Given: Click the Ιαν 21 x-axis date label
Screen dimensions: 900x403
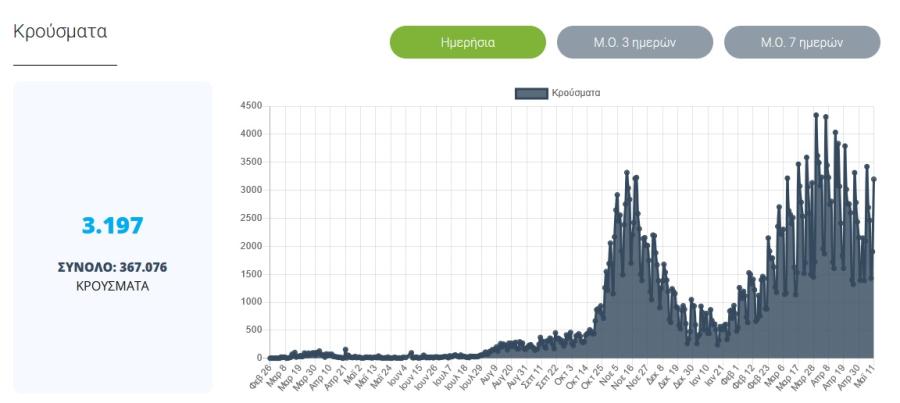Looking at the screenshot, I should click(x=715, y=374).
